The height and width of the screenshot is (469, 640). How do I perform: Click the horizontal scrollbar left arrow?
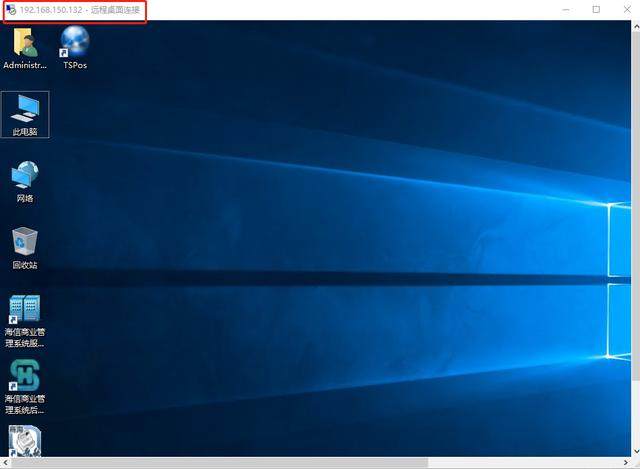tap(5, 462)
